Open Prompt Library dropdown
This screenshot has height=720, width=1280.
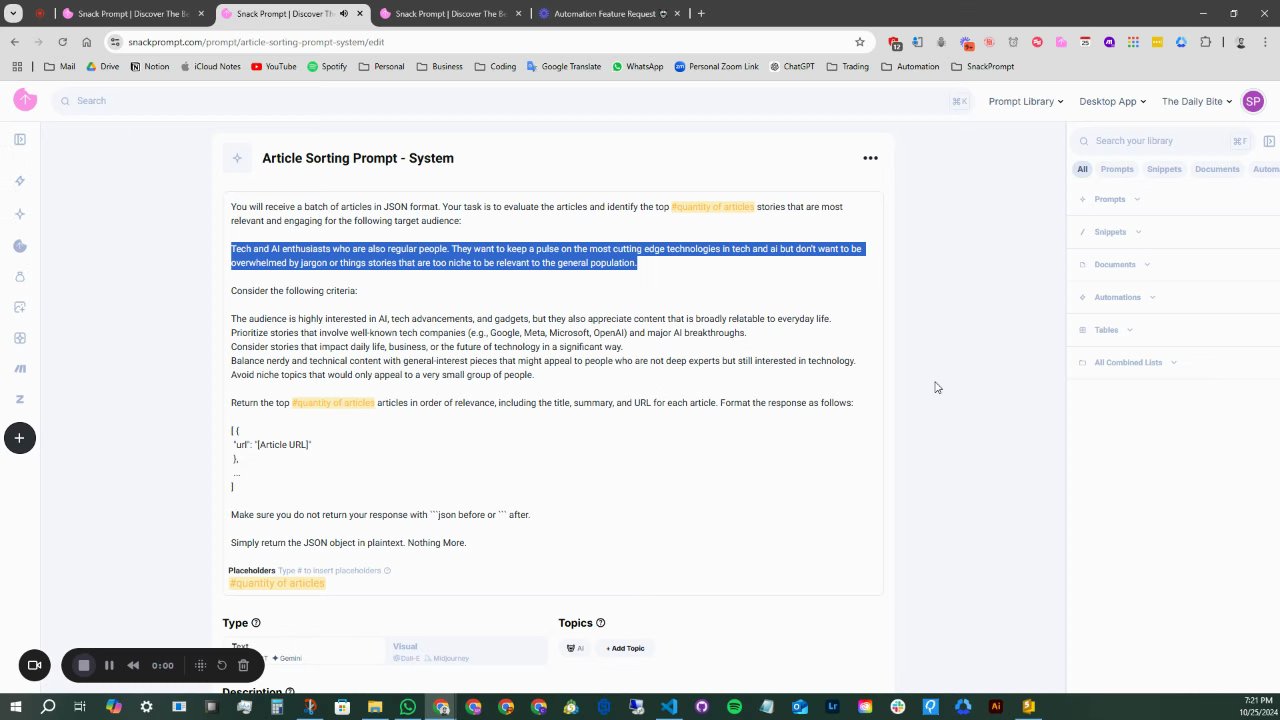point(1025,101)
